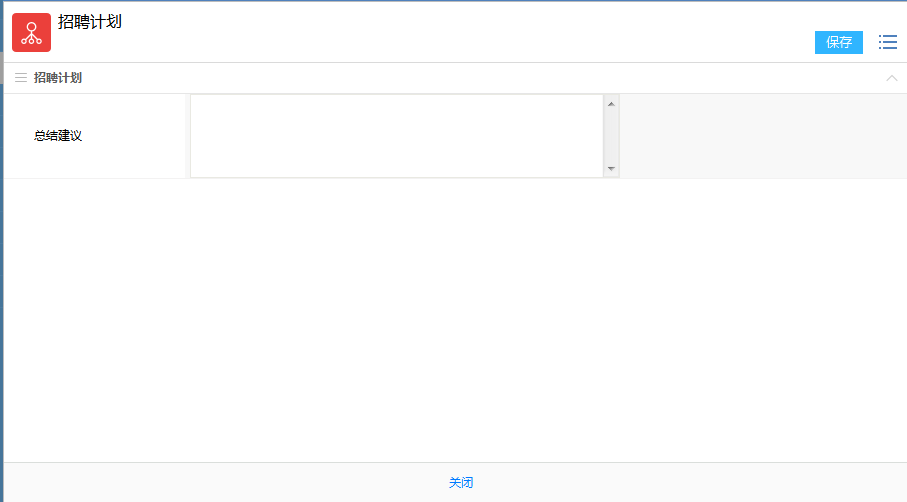Click the gray handle on left window edge
Viewport: 907px width, 502px height.
[x=2, y=68]
